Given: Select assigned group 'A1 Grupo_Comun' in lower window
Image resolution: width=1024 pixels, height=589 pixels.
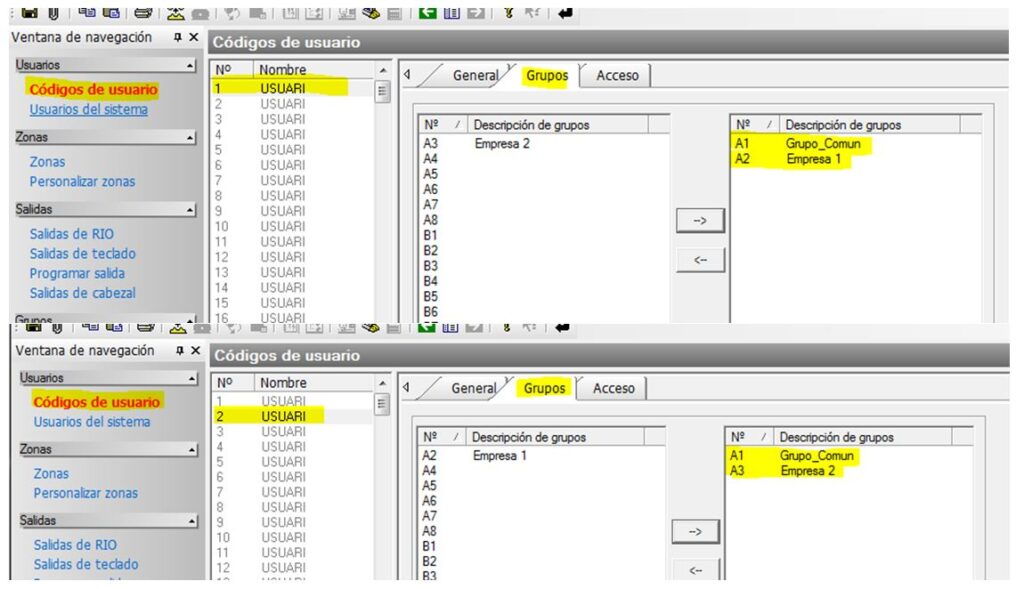Looking at the screenshot, I should click(849, 455).
